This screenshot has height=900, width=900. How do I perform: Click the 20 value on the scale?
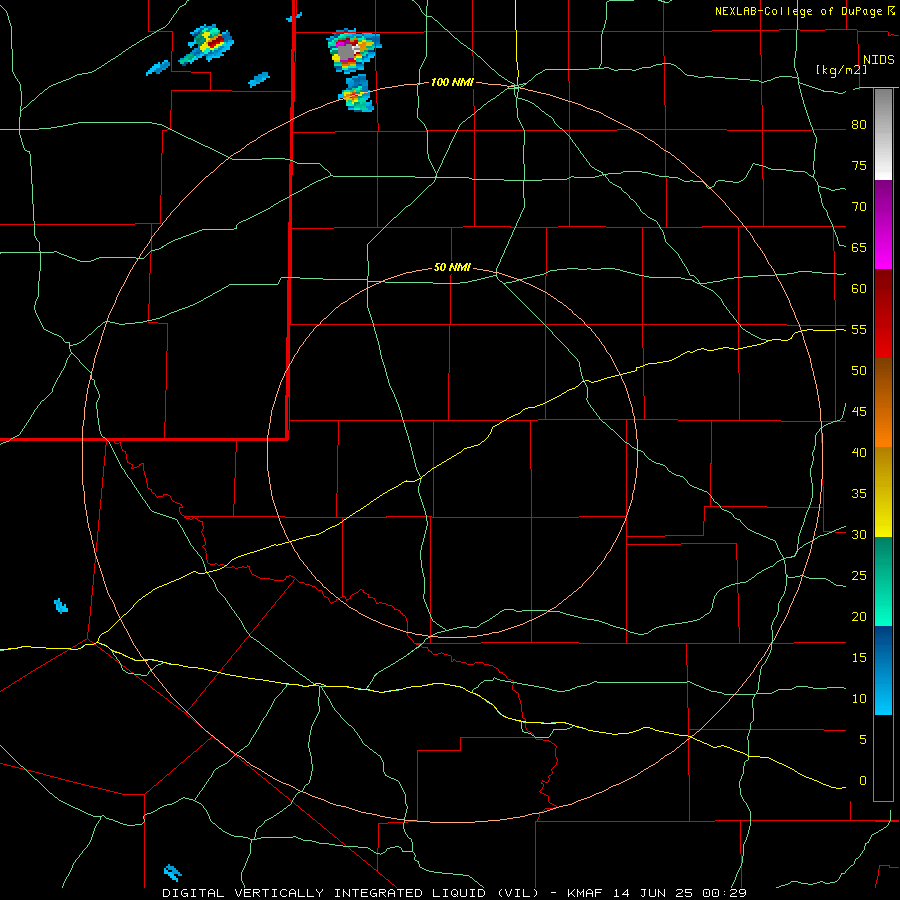pos(859,616)
